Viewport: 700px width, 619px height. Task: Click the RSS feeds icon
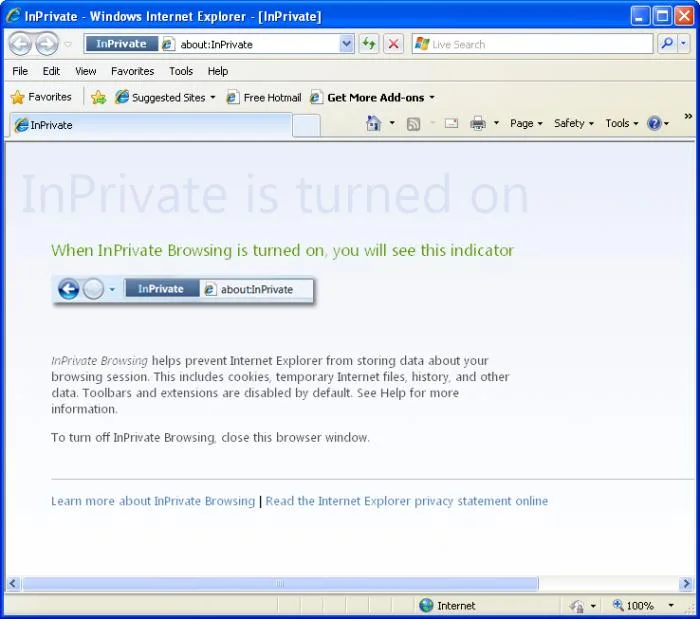[x=413, y=124]
